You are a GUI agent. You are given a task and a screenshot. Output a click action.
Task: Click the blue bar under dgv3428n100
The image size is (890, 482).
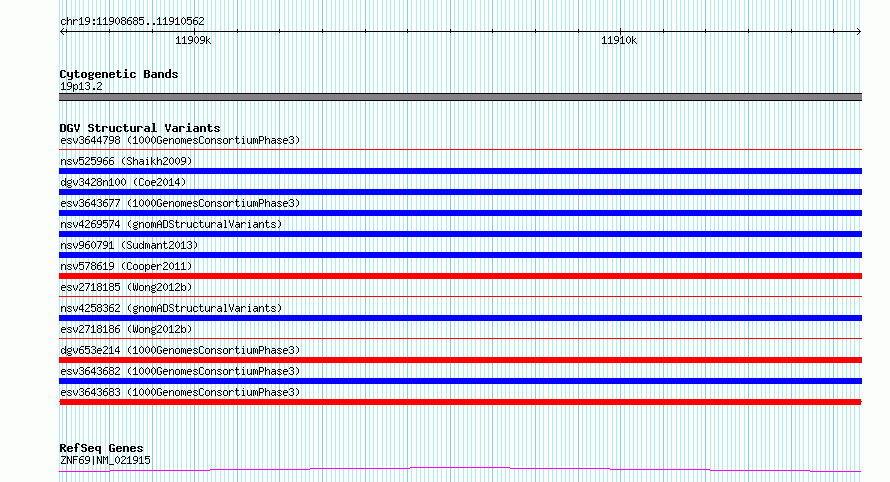tap(460, 192)
